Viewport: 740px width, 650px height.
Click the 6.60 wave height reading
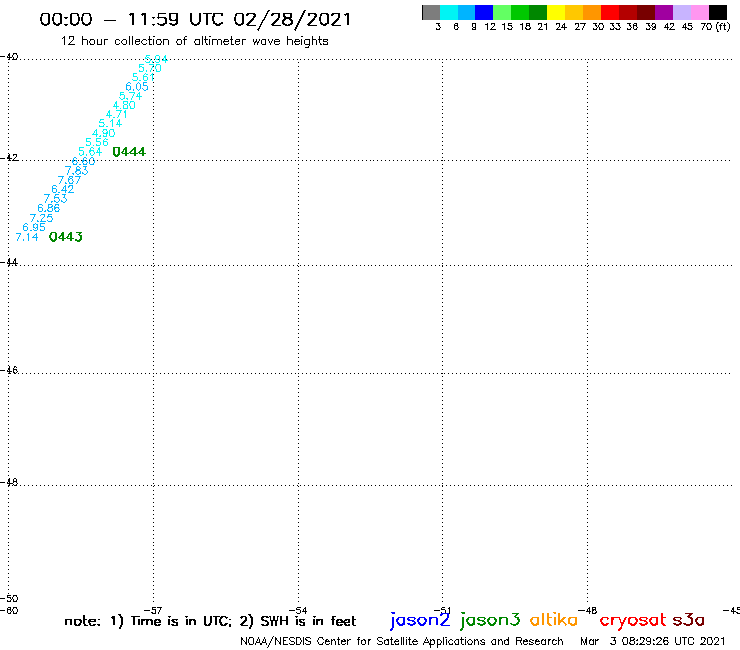click(x=84, y=161)
